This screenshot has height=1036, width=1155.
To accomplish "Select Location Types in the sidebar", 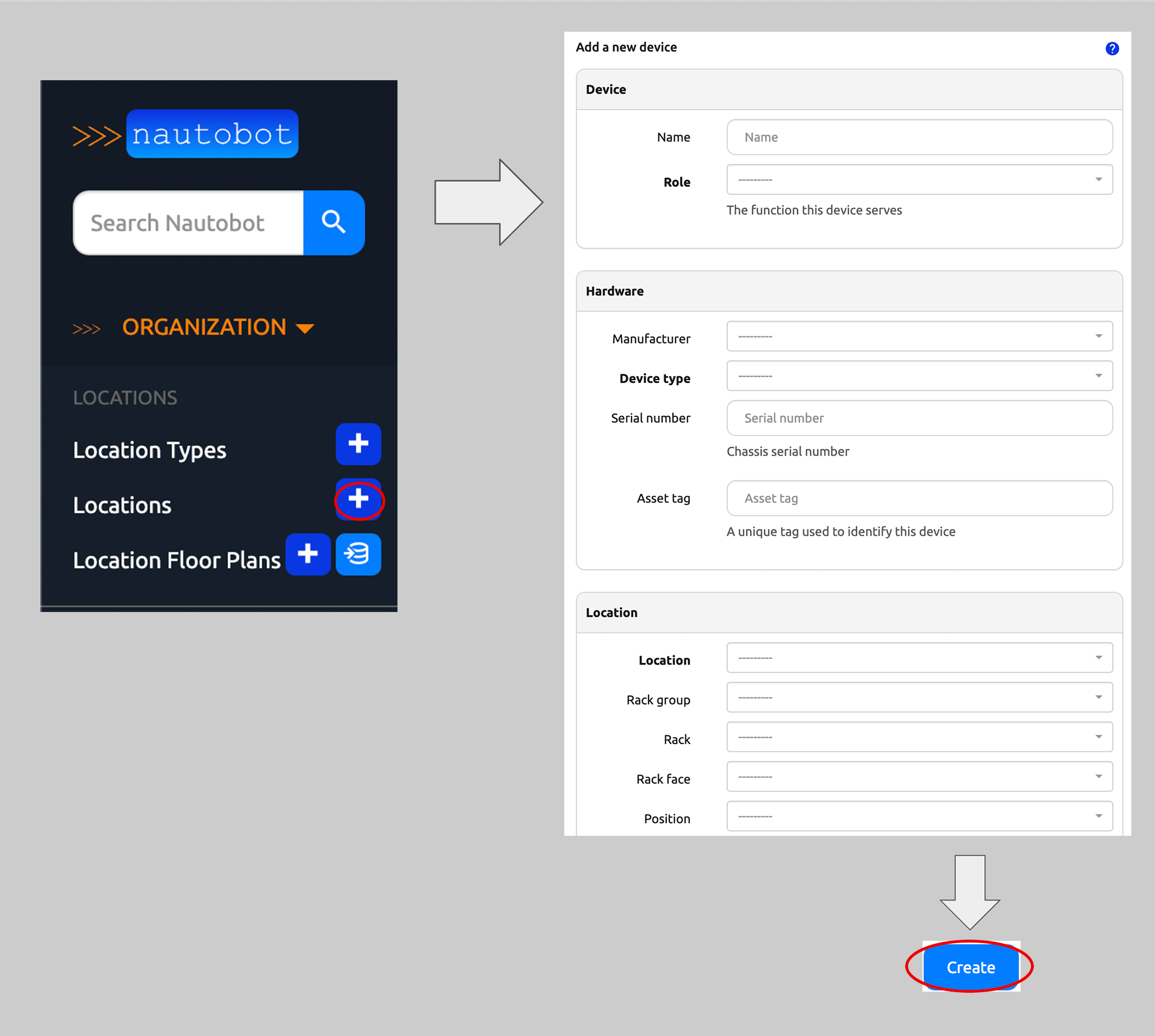I will coord(149,450).
